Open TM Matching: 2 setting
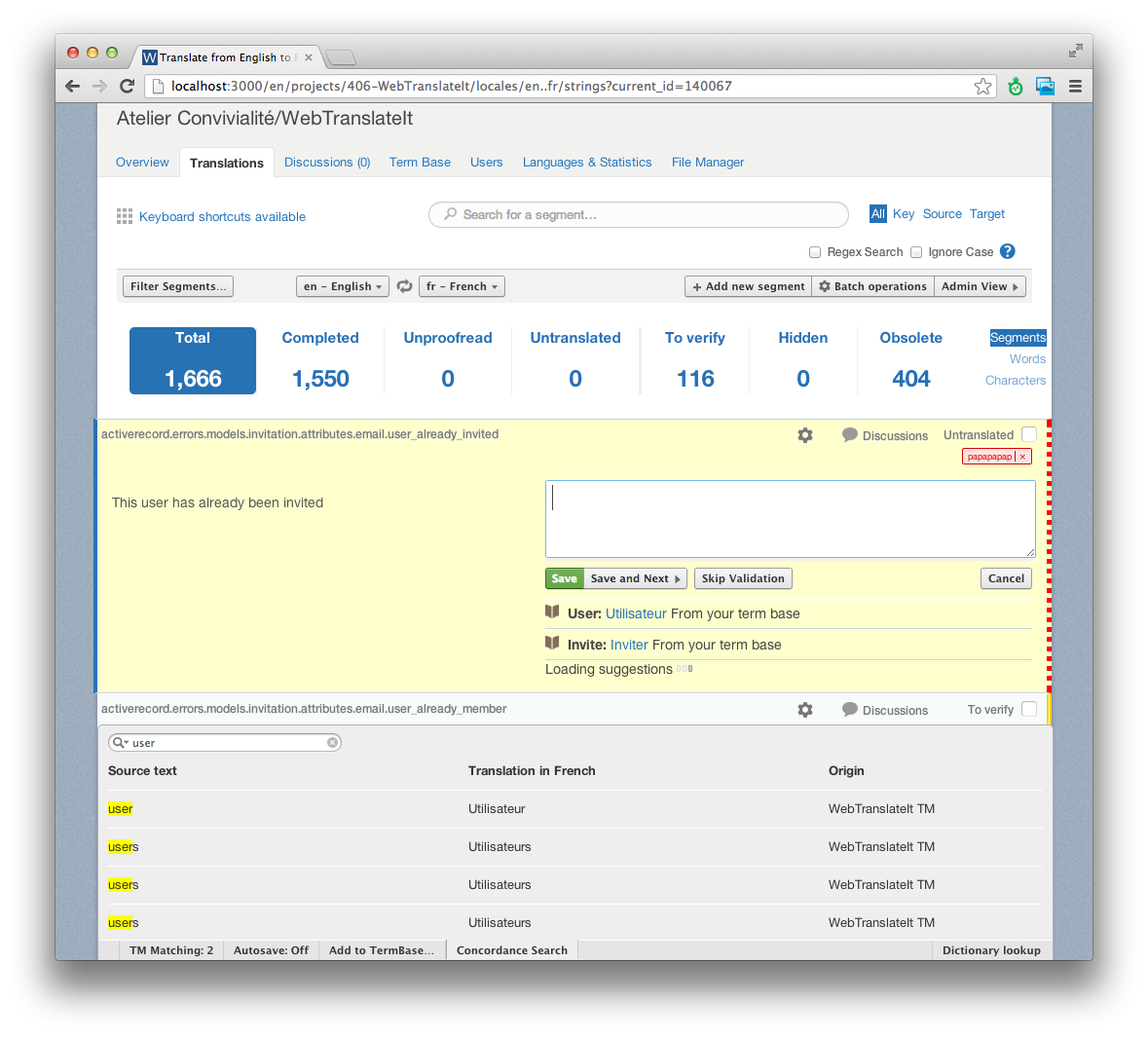The height and width of the screenshot is (1037, 1148). (x=171, y=949)
